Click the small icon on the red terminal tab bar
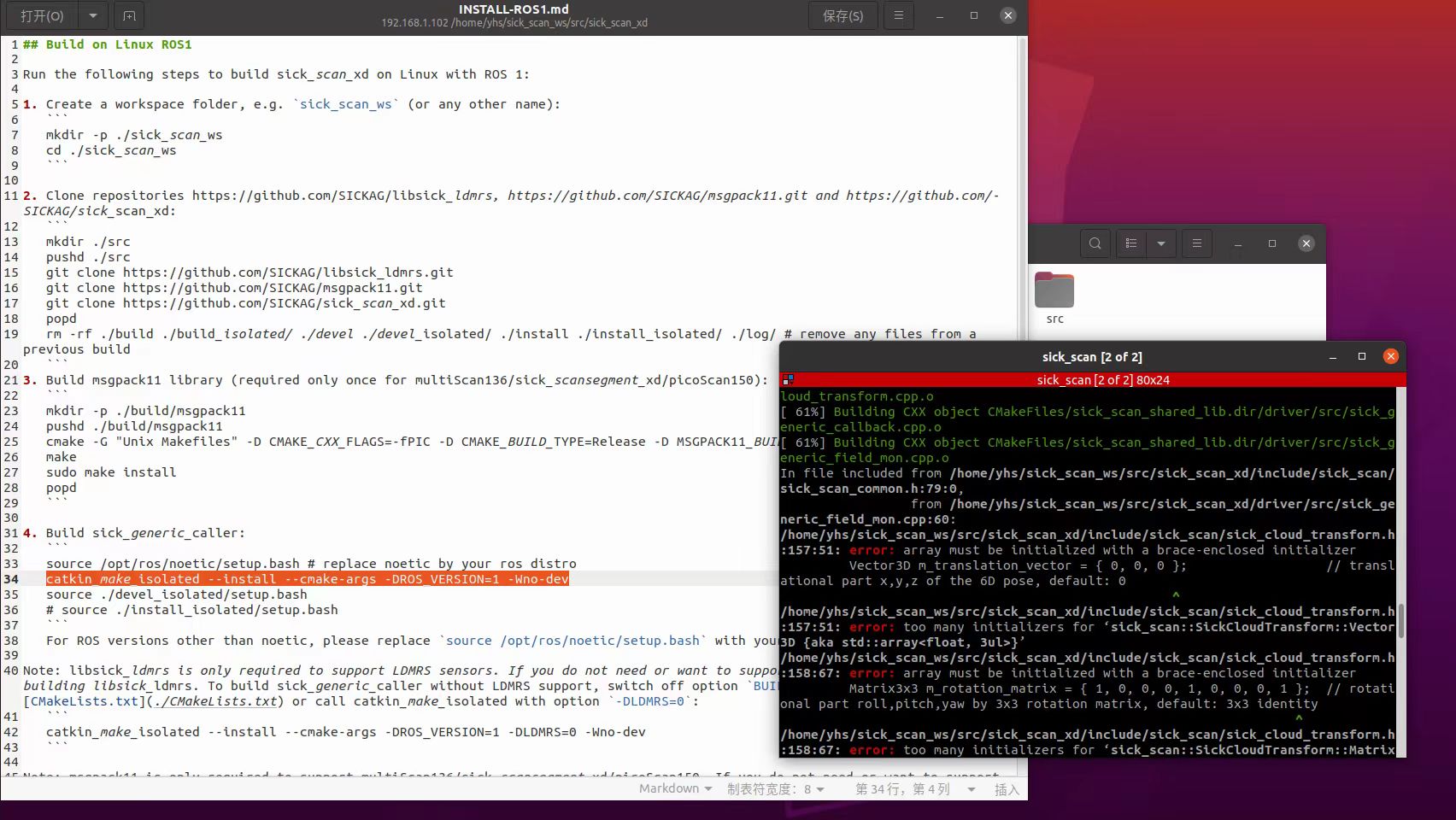This screenshot has height=820, width=1456. [x=788, y=380]
